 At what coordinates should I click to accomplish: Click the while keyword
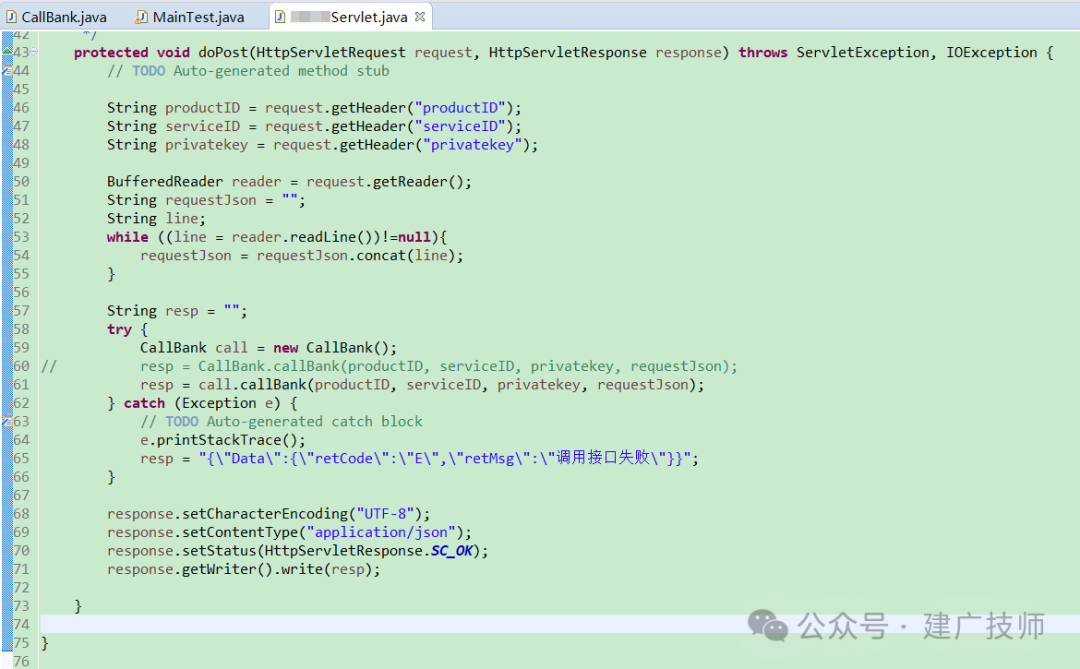click(x=127, y=237)
